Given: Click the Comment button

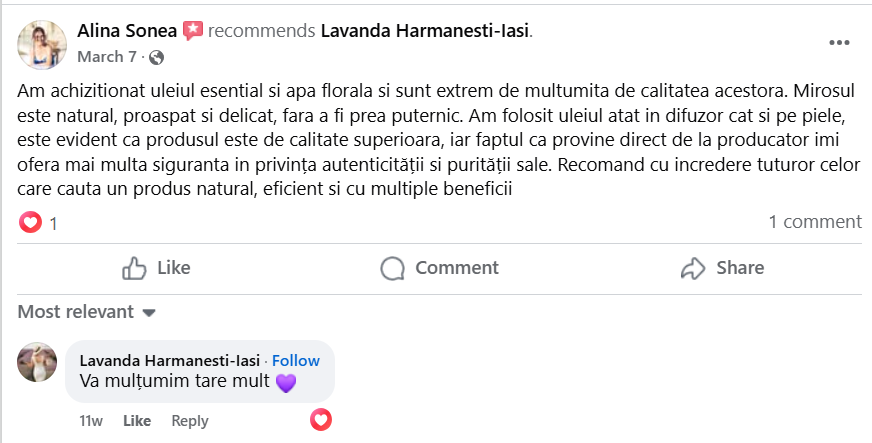Looking at the screenshot, I should [439, 268].
